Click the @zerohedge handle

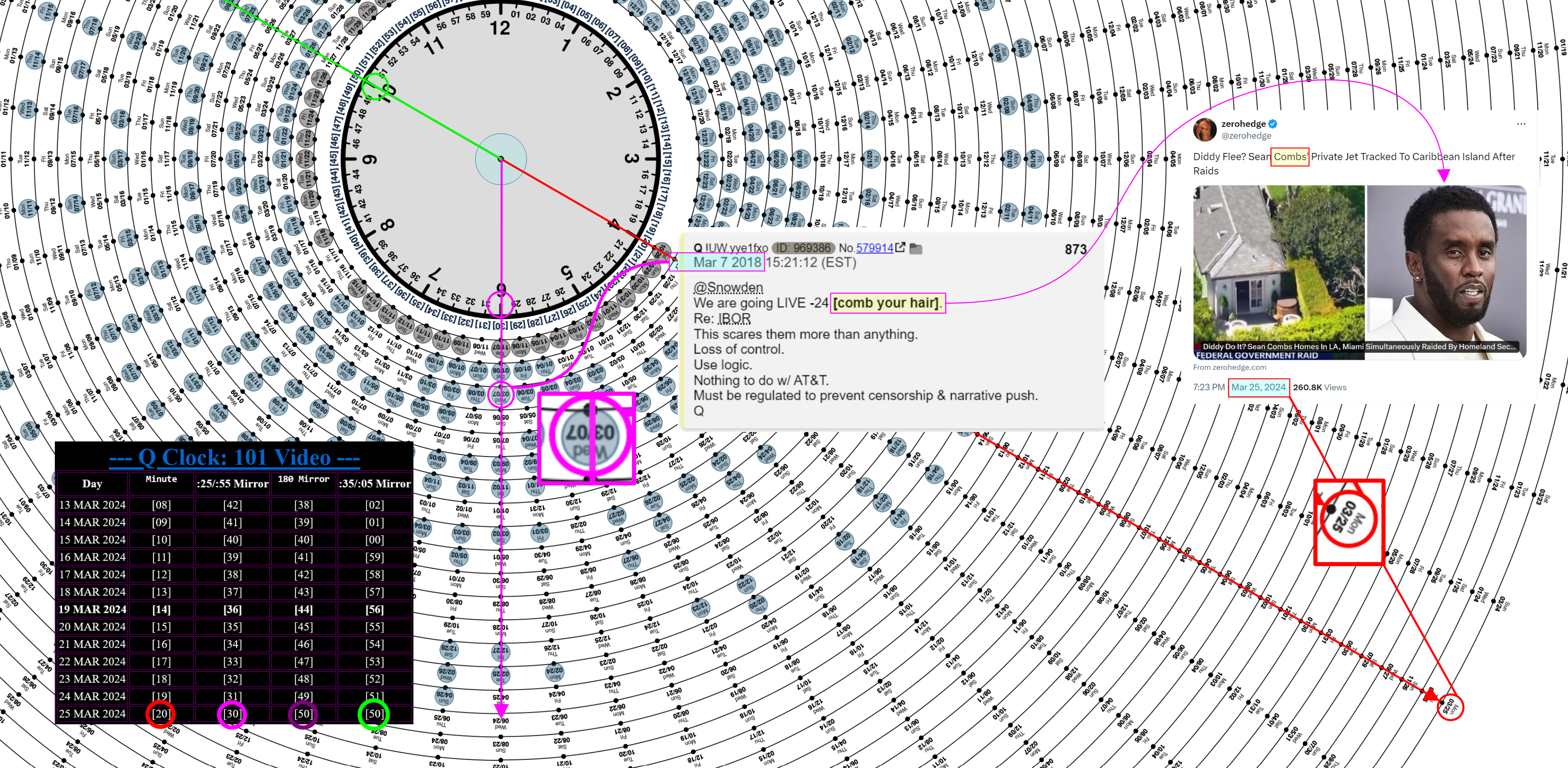click(1246, 136)
